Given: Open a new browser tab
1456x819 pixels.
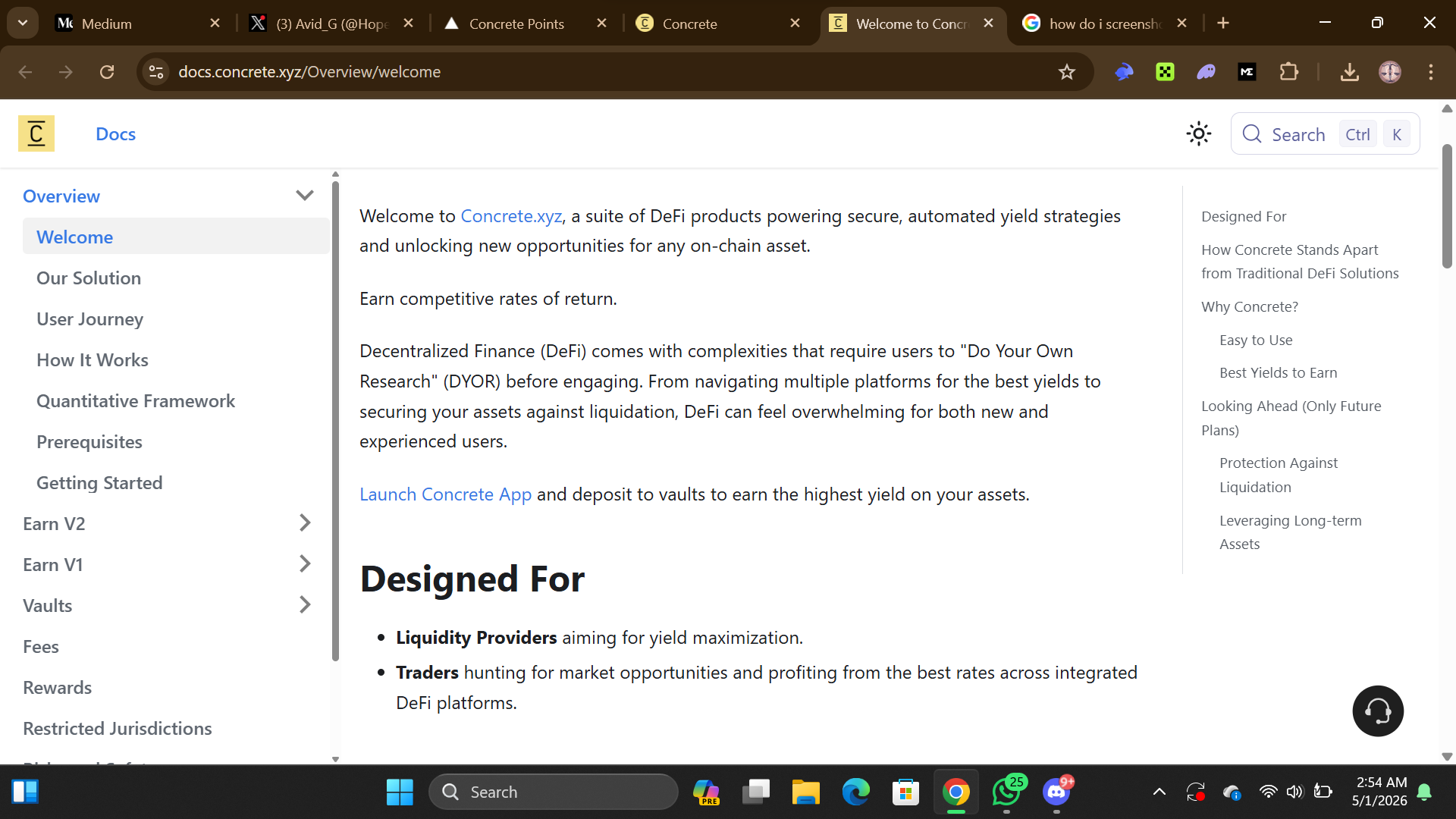Looking at the screenshot, I should coord(1223,24).
